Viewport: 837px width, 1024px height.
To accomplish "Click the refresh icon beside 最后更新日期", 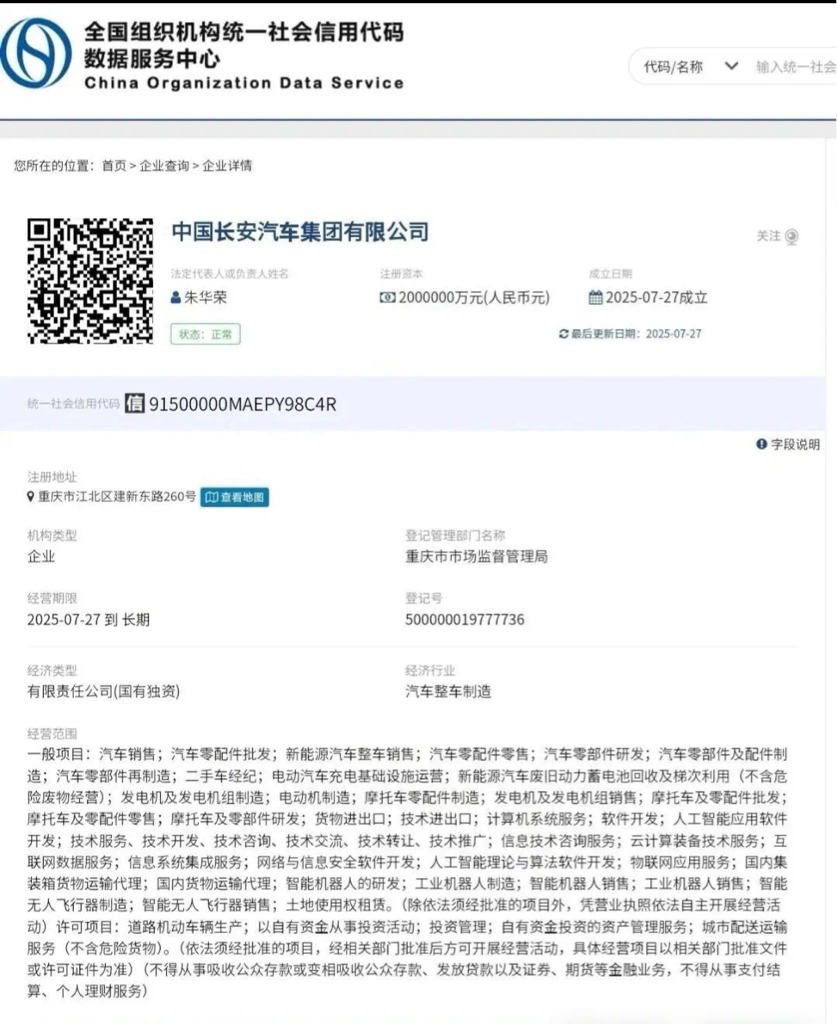I will (563, 334).
